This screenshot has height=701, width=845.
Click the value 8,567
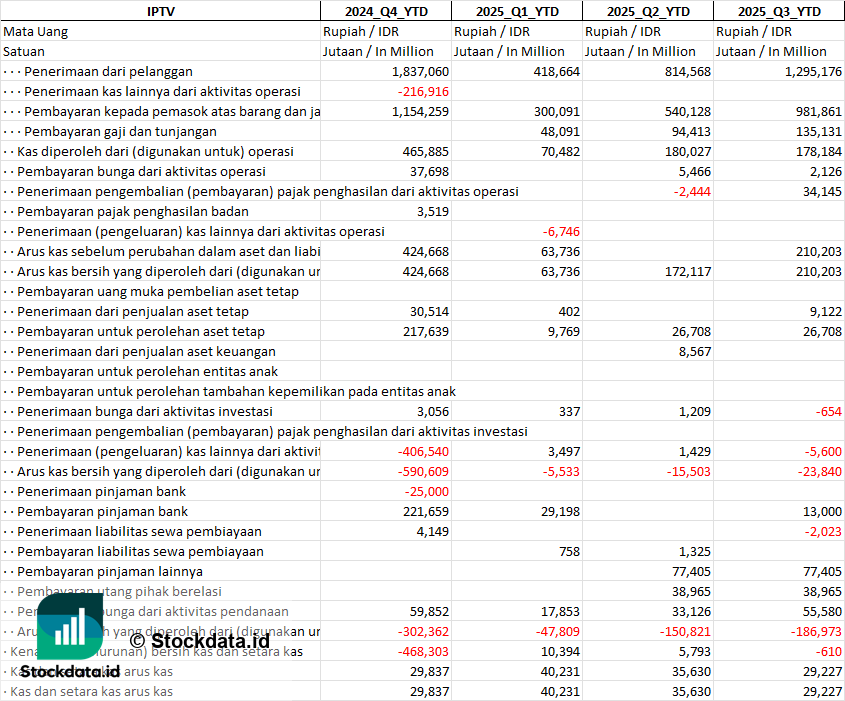tap(695, 351)
